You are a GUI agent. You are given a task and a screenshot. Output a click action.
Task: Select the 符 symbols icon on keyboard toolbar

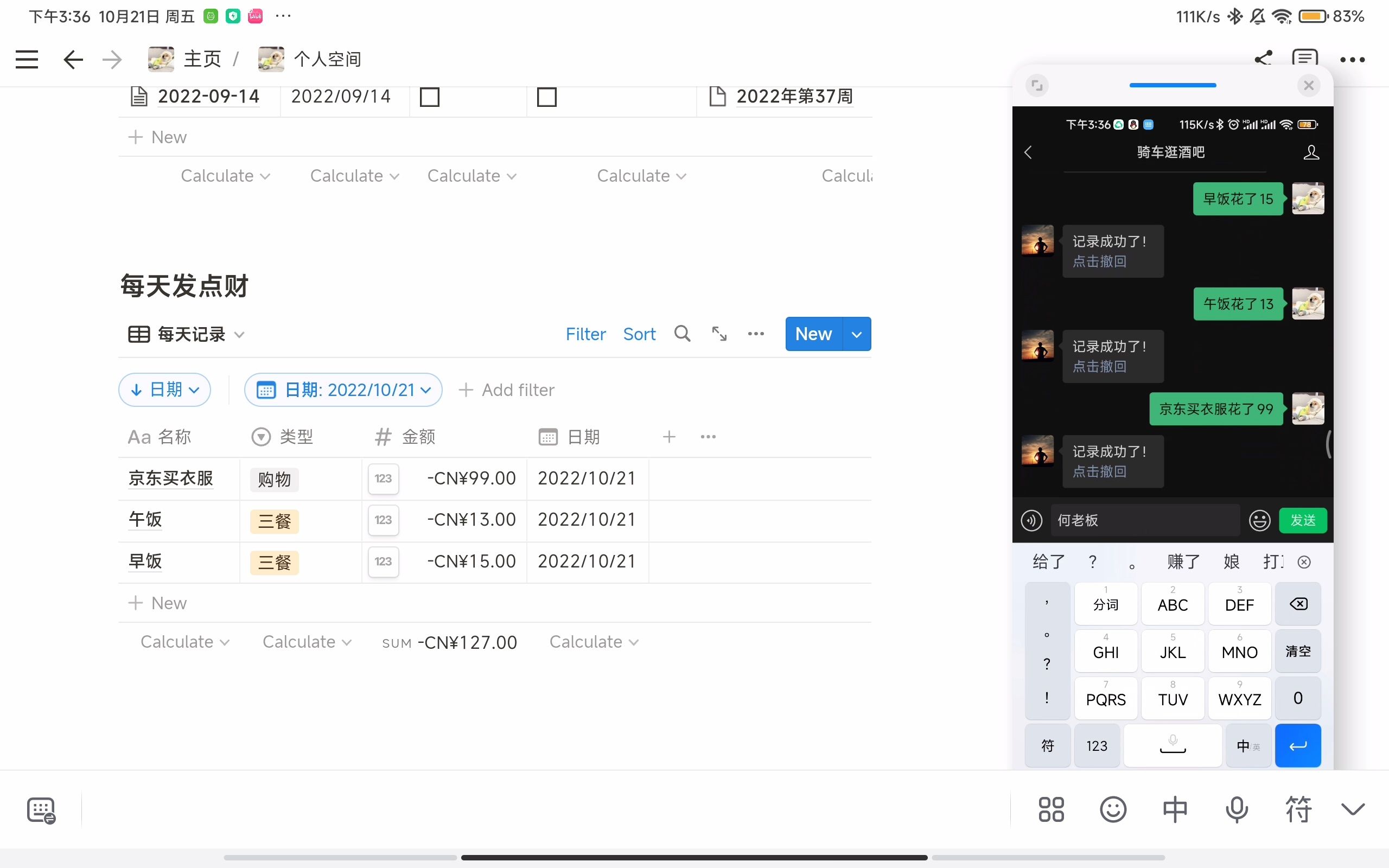pos(1298,809)
